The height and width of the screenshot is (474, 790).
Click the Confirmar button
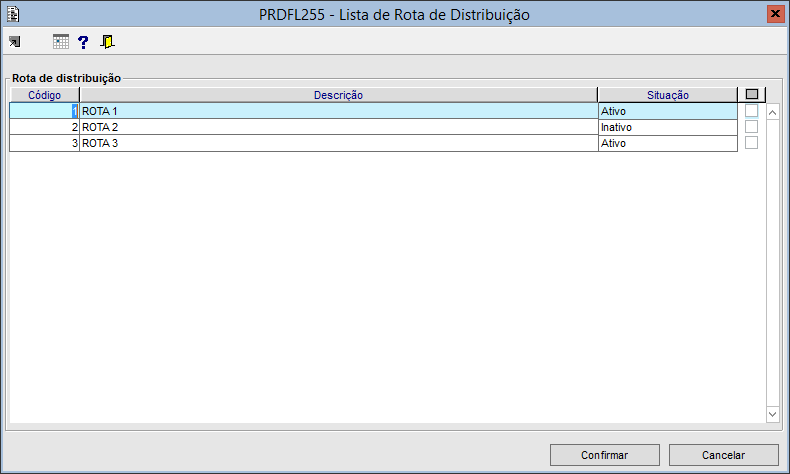605,455
